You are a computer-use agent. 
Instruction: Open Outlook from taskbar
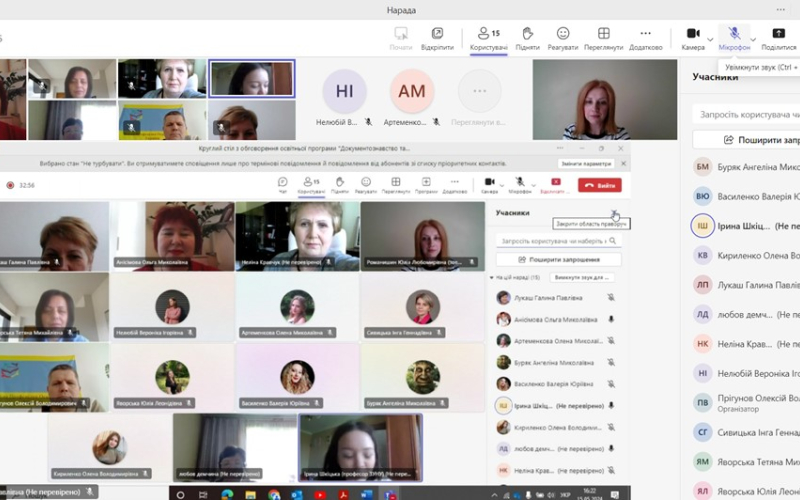click(297, 494)
